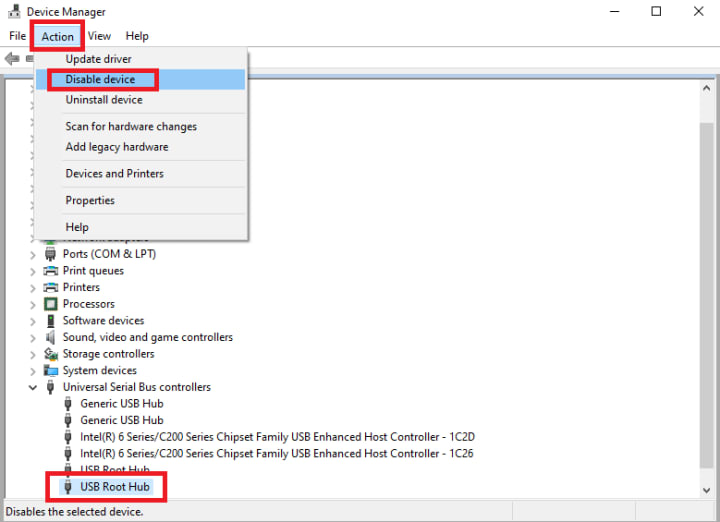Select Intel Enhanced Host Controller - 1C2D
The image size is (720, 522).
point(277,437)
